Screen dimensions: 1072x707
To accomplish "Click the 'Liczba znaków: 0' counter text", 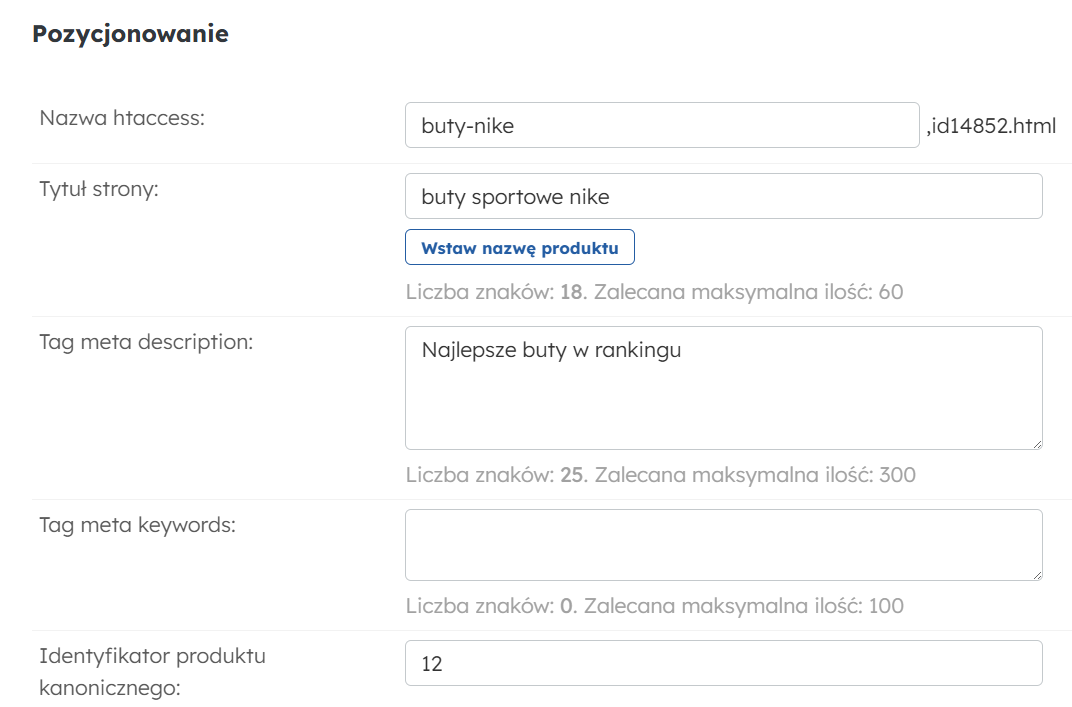I will (489, 606).
